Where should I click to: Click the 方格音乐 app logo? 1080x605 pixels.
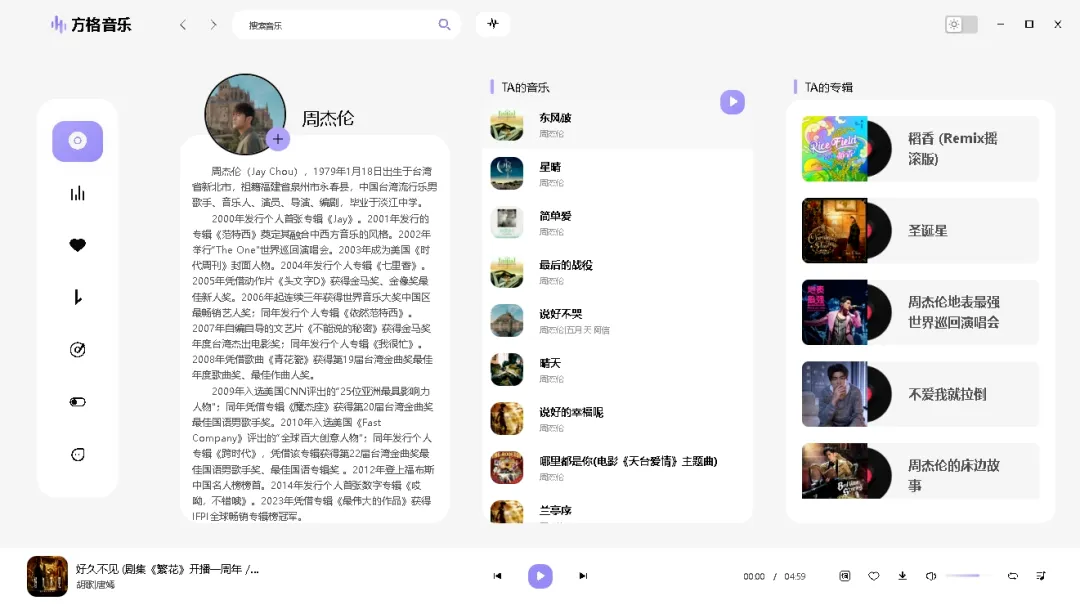tap(90, 25)
